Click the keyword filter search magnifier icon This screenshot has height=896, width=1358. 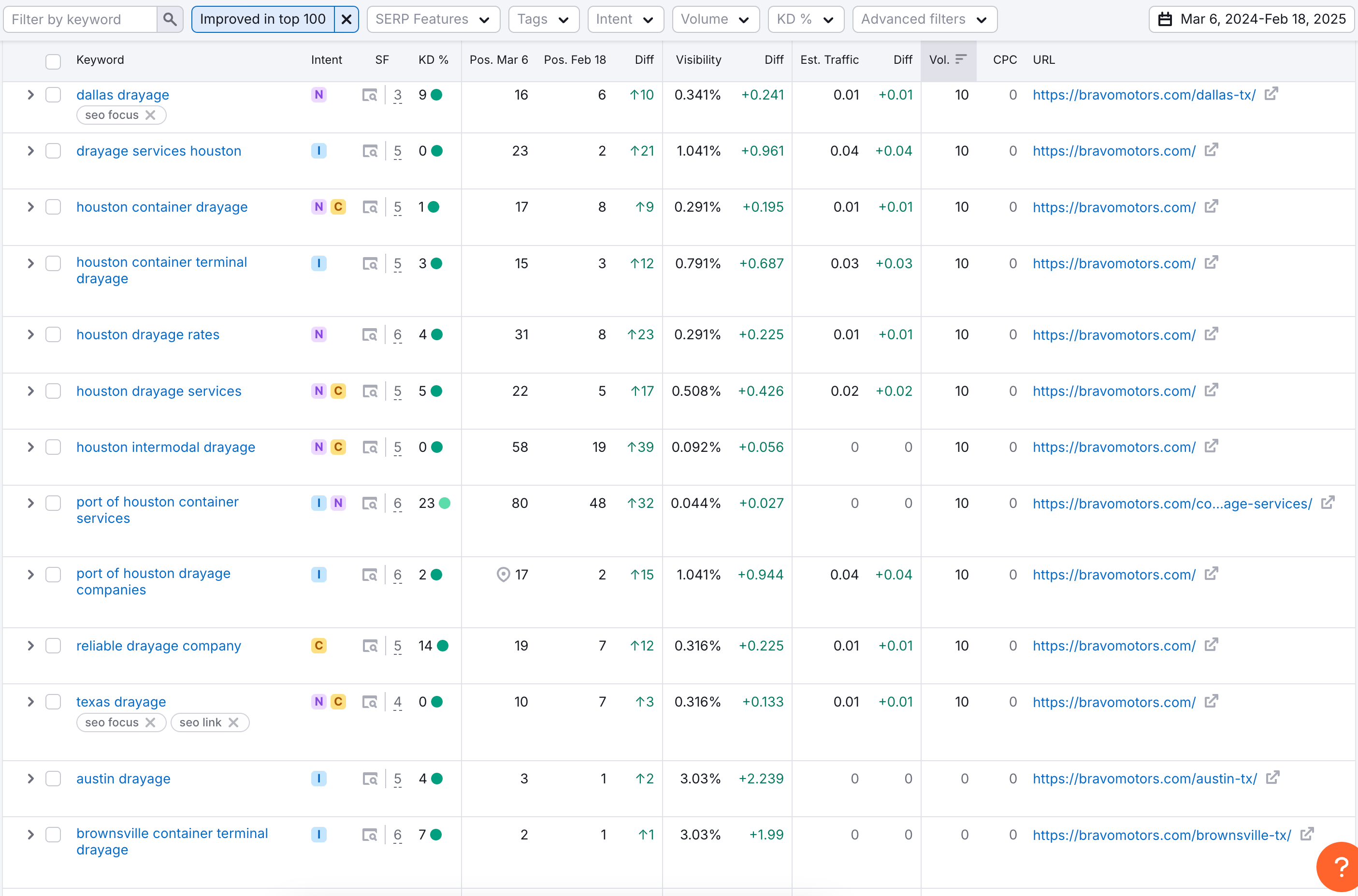[170, 19]
